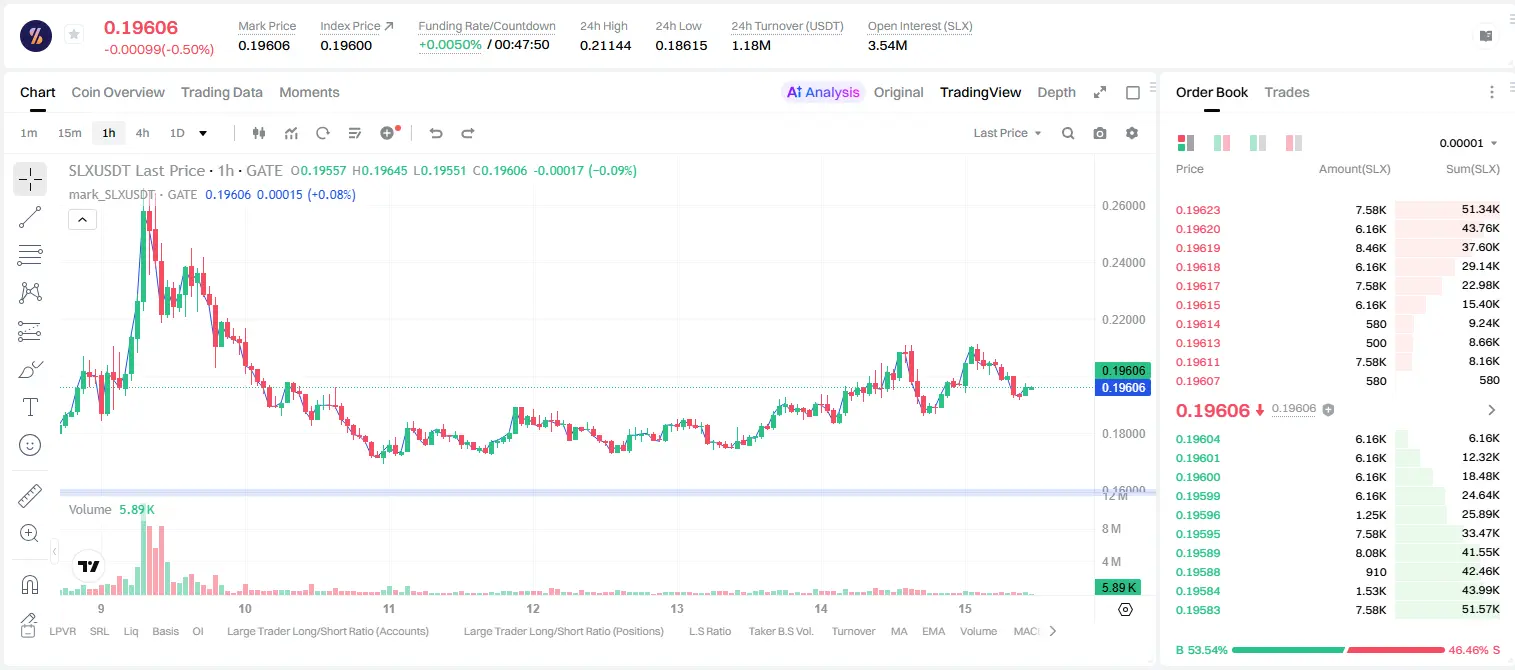The image size is (1515, 670).
Task: Switch to the Trades tab
Action: pos(1287,92)
